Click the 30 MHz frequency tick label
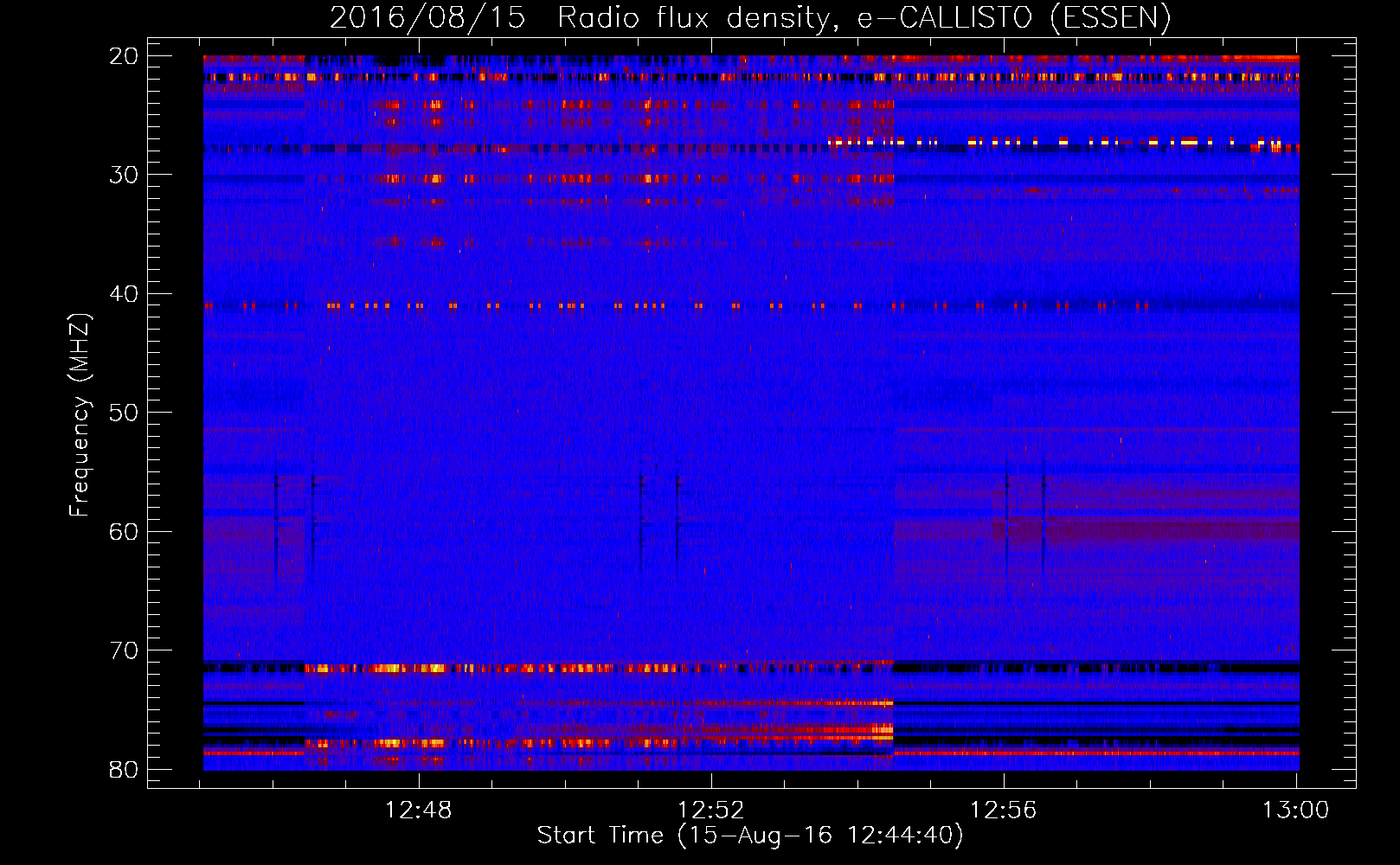This screenshot has width=1400, height=865. 124,175
